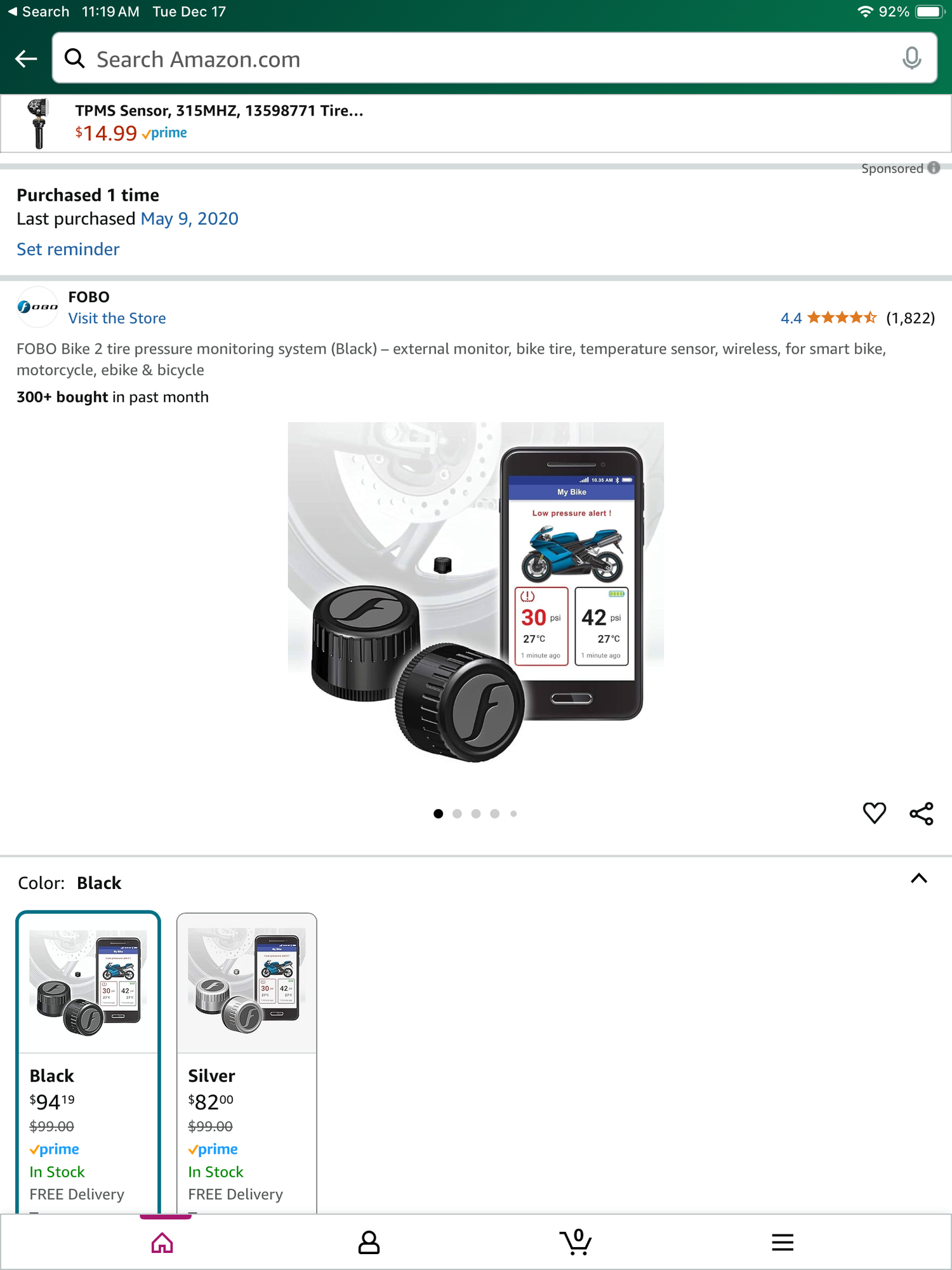
Task: Tap the microphone voice search icon
Action: click(x=911, y=58)
